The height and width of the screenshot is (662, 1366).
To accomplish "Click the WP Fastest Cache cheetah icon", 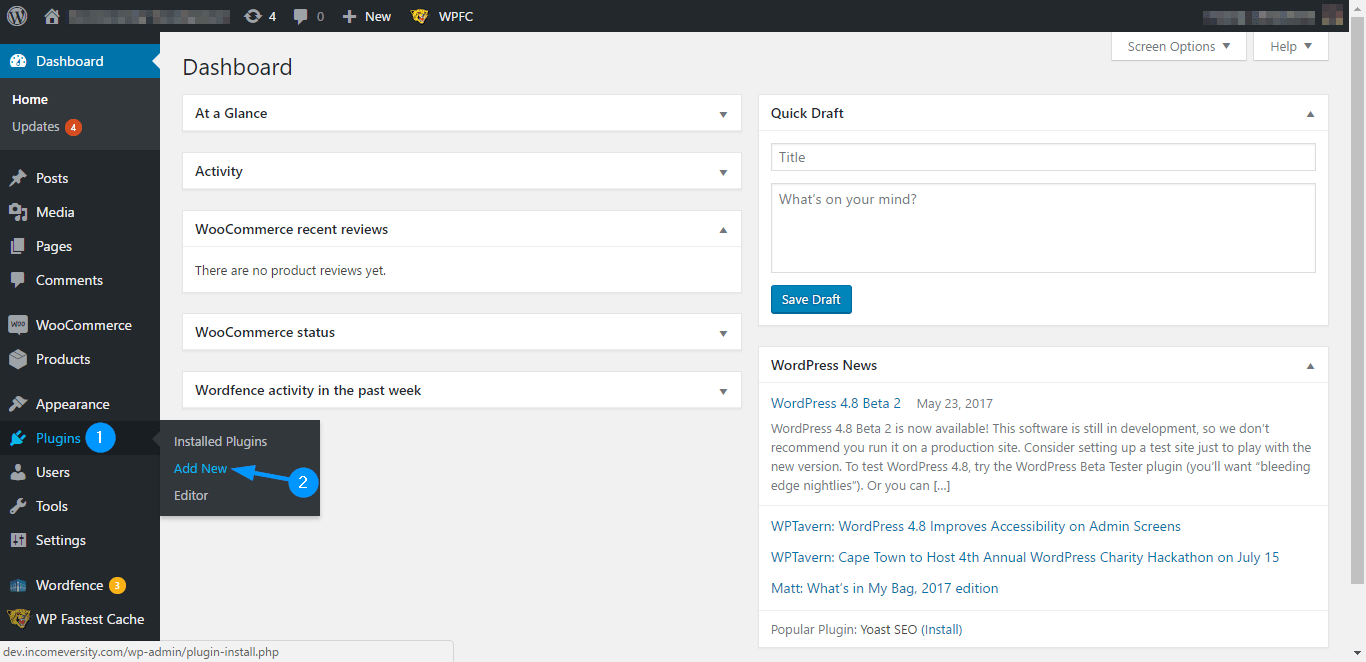I will pos(18,619).
